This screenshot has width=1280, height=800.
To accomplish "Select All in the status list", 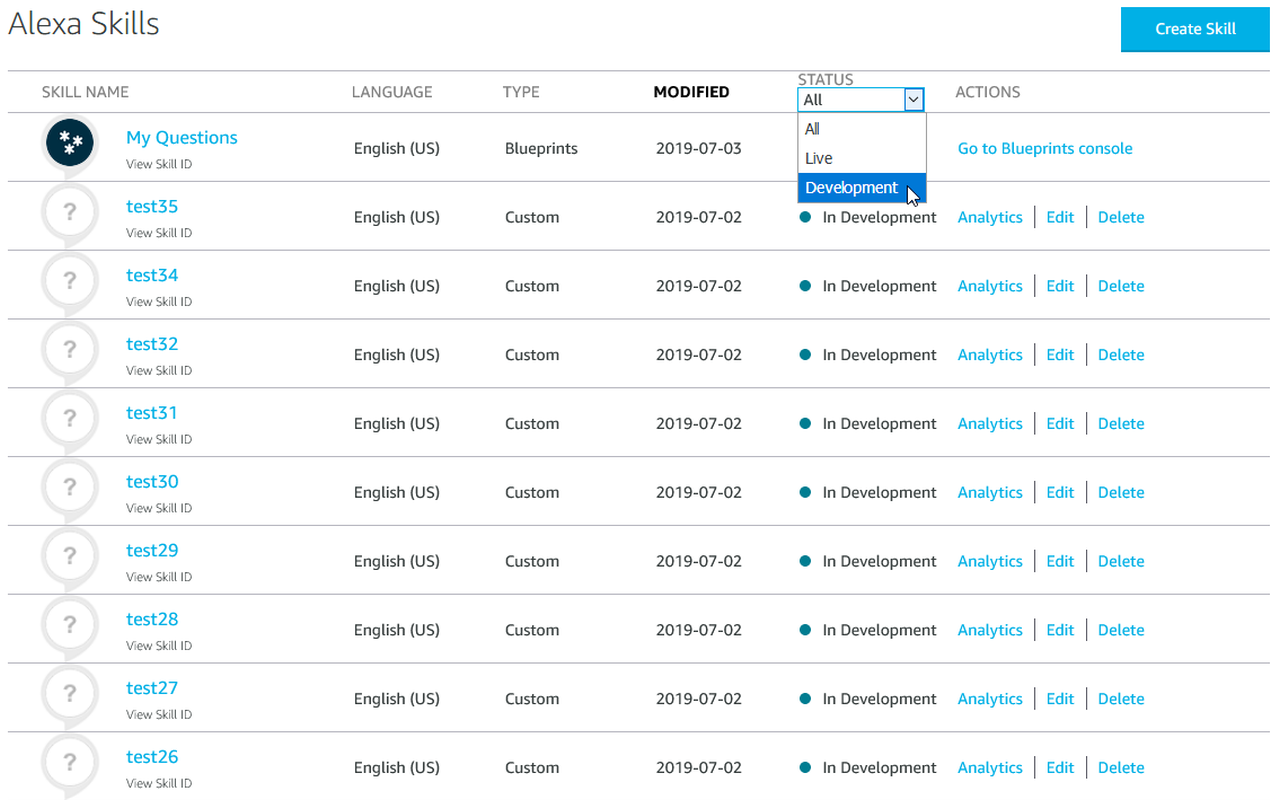I will pyautogui.click(x=862, y=129).
